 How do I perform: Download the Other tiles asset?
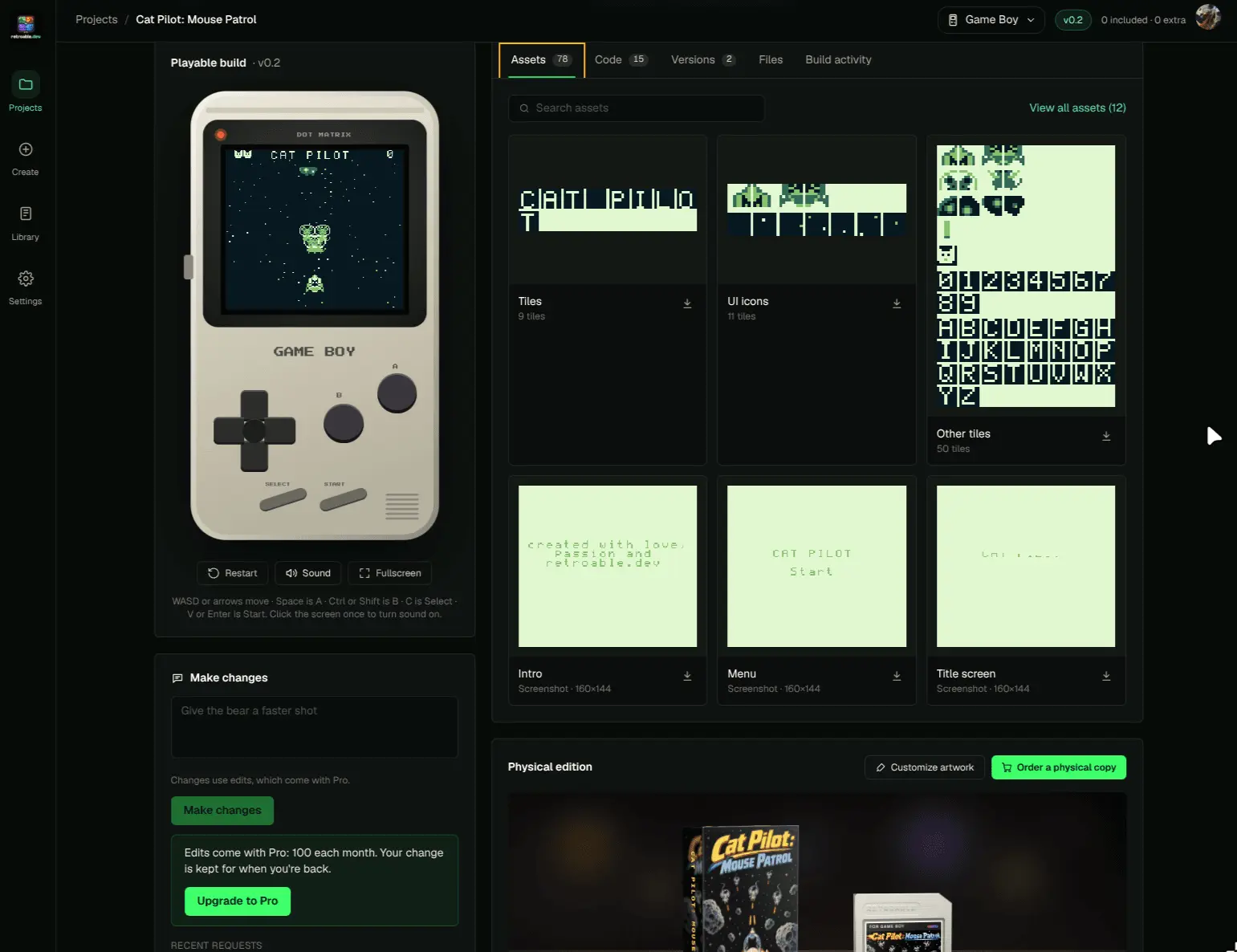point(1106,436)
